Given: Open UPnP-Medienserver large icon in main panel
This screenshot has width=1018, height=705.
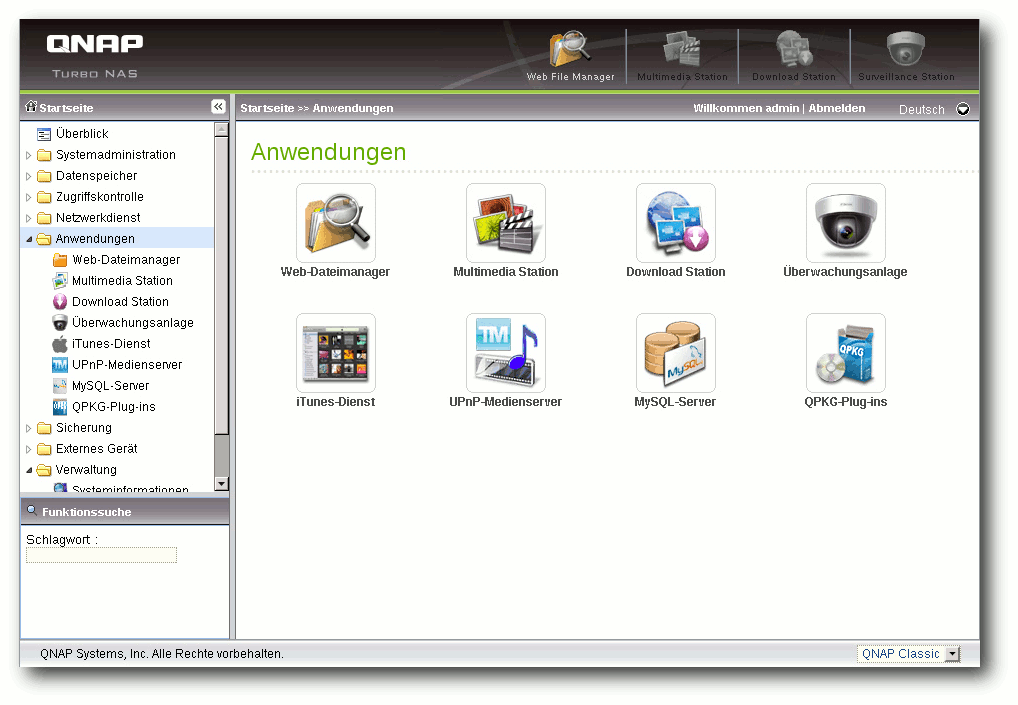Looking at the screenshot, I should point(506,352).
